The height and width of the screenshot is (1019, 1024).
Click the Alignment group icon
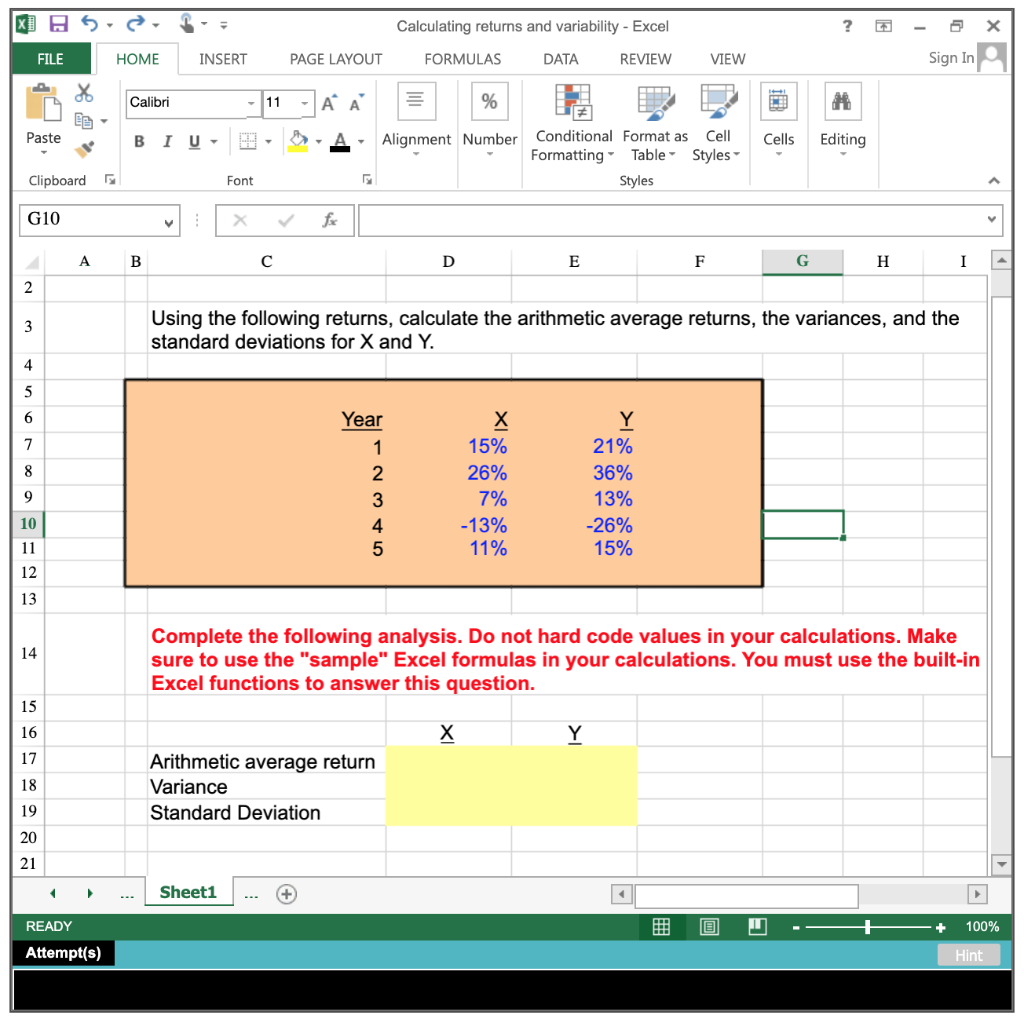[x=417, y=100]
